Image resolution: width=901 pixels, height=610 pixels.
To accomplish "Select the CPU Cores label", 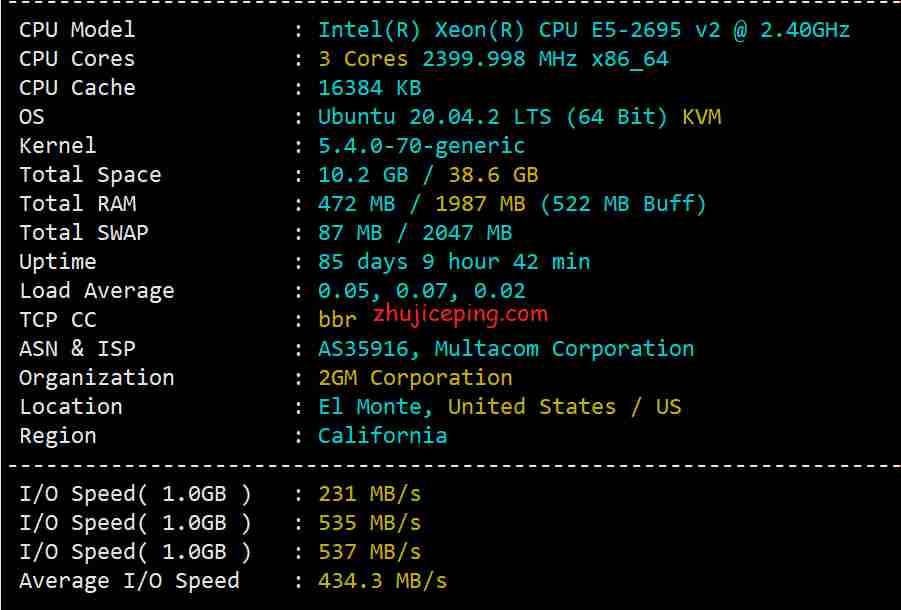I will [x=77, y=59].
